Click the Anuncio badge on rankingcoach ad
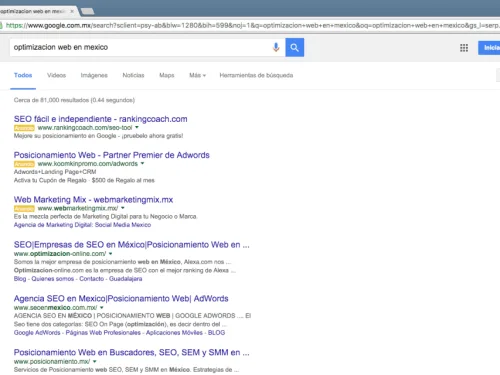This screenshot has width=500, height=375. tap(24, 128)
